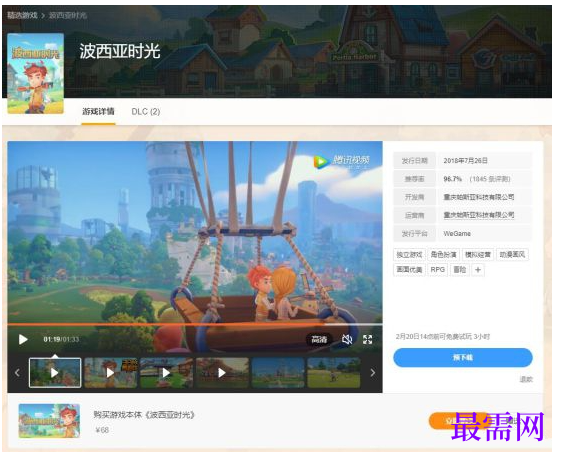Viewport: 563px width, 458px height.
Task: Add a tag with the plus icon
Action: (x=478, y=270)
